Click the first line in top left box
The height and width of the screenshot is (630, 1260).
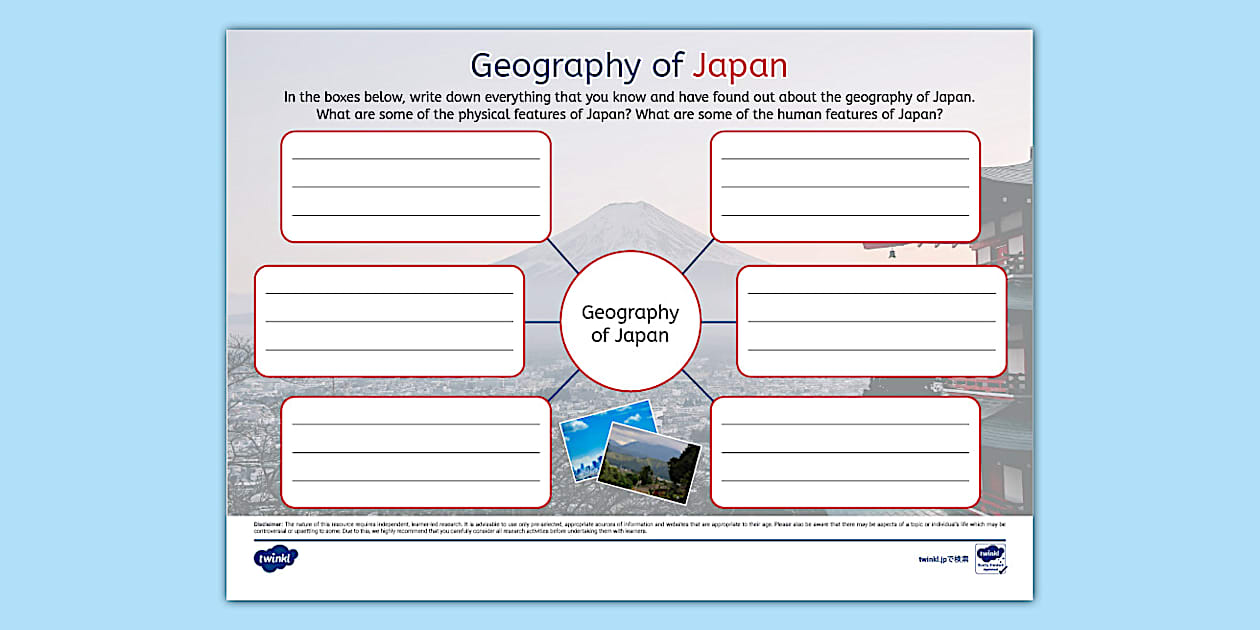click(x=415, y=160)
